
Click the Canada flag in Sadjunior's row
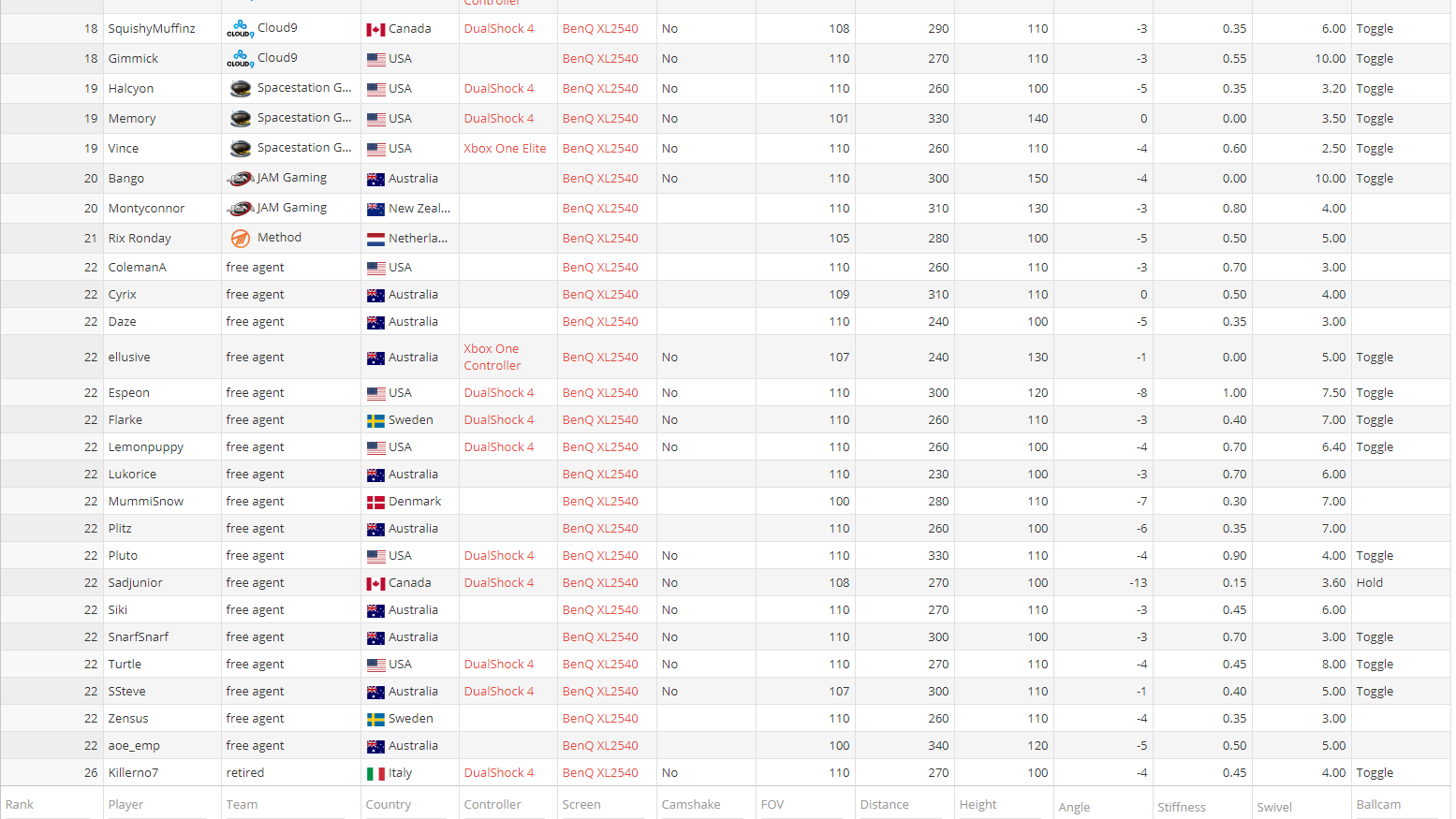tap(375, 584)
